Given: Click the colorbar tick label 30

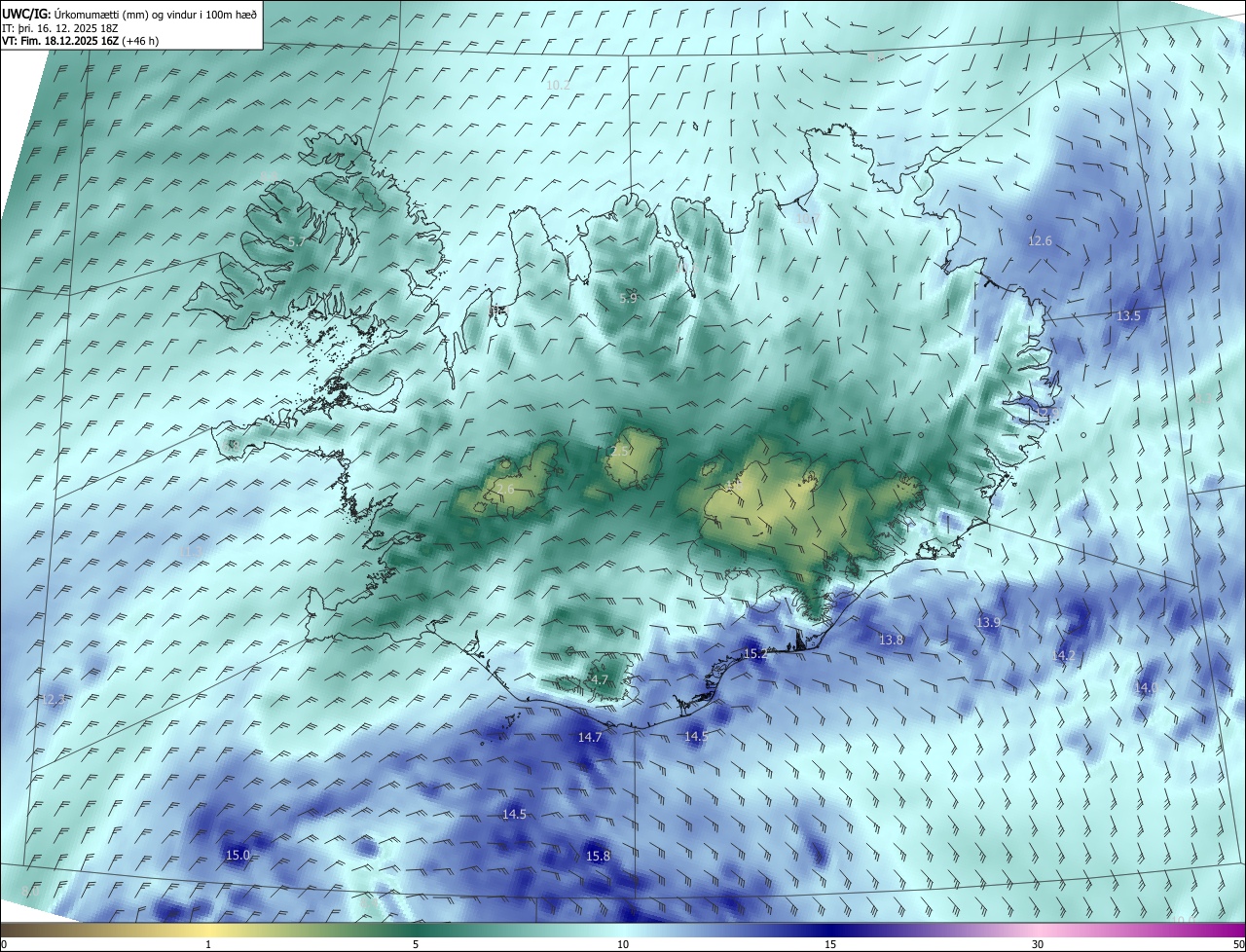Looking at the screenshot, I should click(x=1038, y=944).
